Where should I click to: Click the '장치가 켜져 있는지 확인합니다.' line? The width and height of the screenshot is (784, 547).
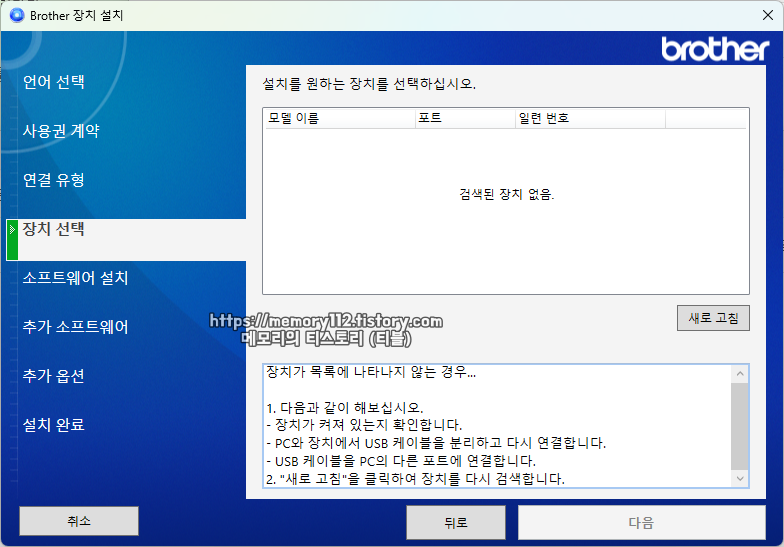(364, 425)
